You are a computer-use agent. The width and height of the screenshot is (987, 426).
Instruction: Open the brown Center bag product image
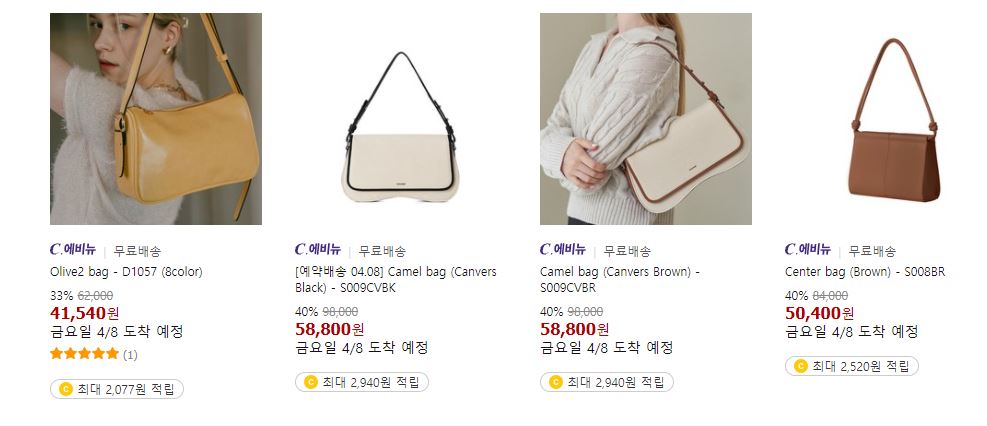tap(891, 119)
